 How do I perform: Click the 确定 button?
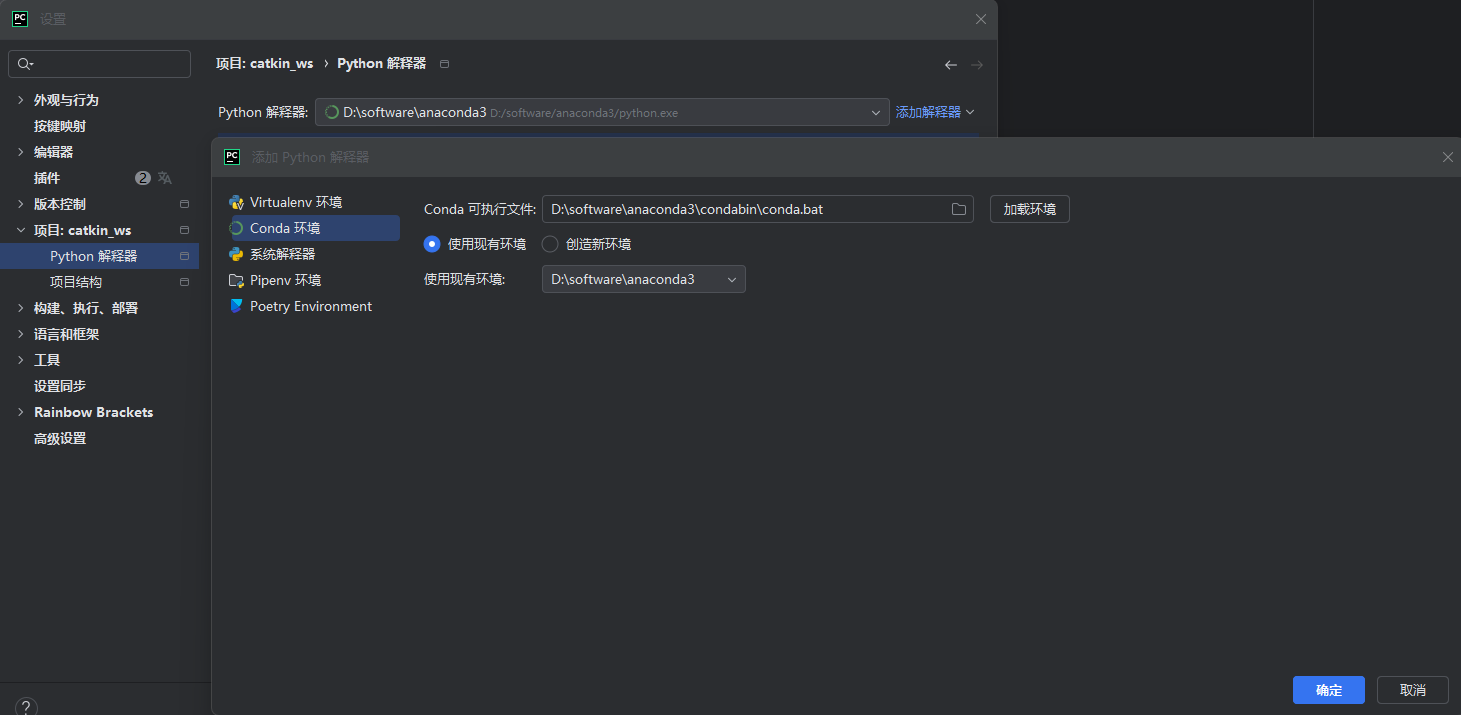(x=1328, y=690)
